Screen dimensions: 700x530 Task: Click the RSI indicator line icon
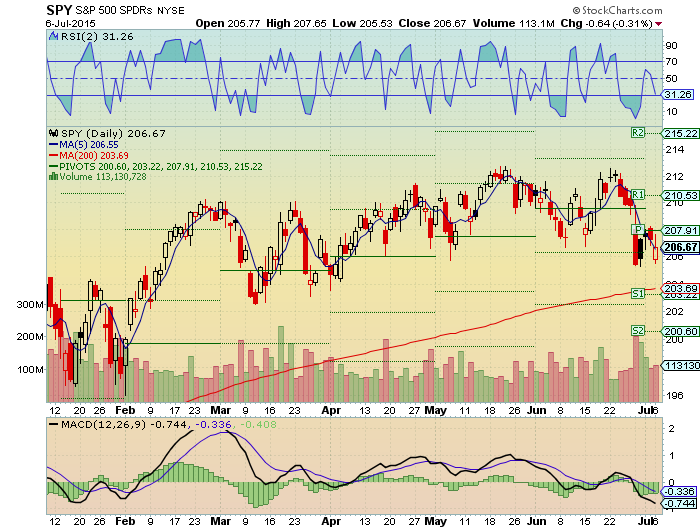54,37
